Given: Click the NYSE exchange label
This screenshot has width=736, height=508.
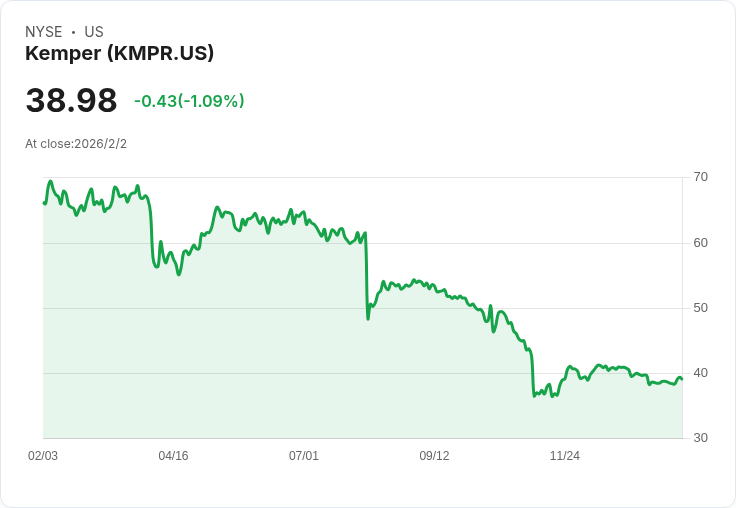Looking at the screenshot, I should click(44, 32).
